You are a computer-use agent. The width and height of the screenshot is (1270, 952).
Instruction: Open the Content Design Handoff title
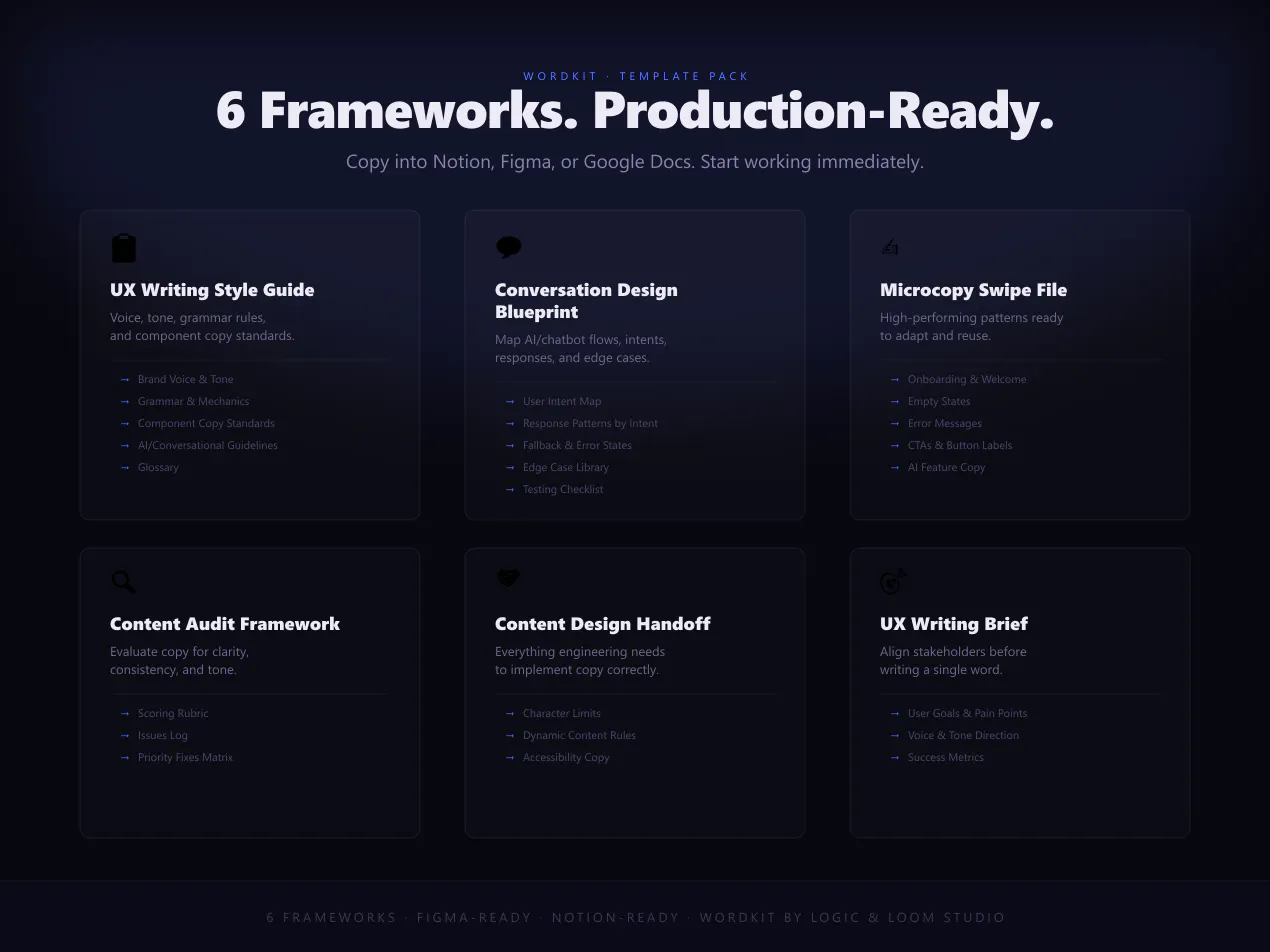pyautogui.click(x=602, y=624)
